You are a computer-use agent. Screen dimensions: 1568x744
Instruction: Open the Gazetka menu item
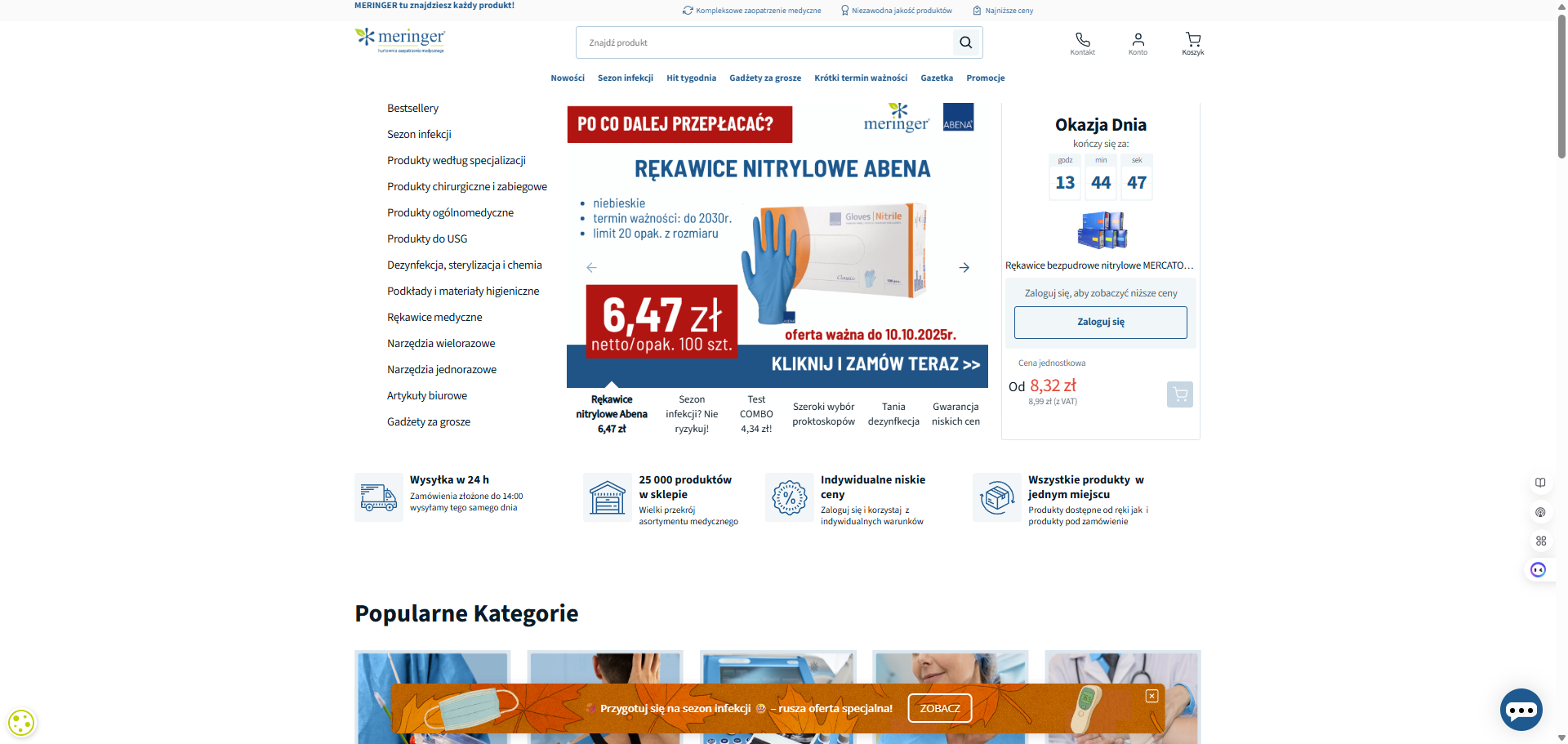[x=937, y=78]
